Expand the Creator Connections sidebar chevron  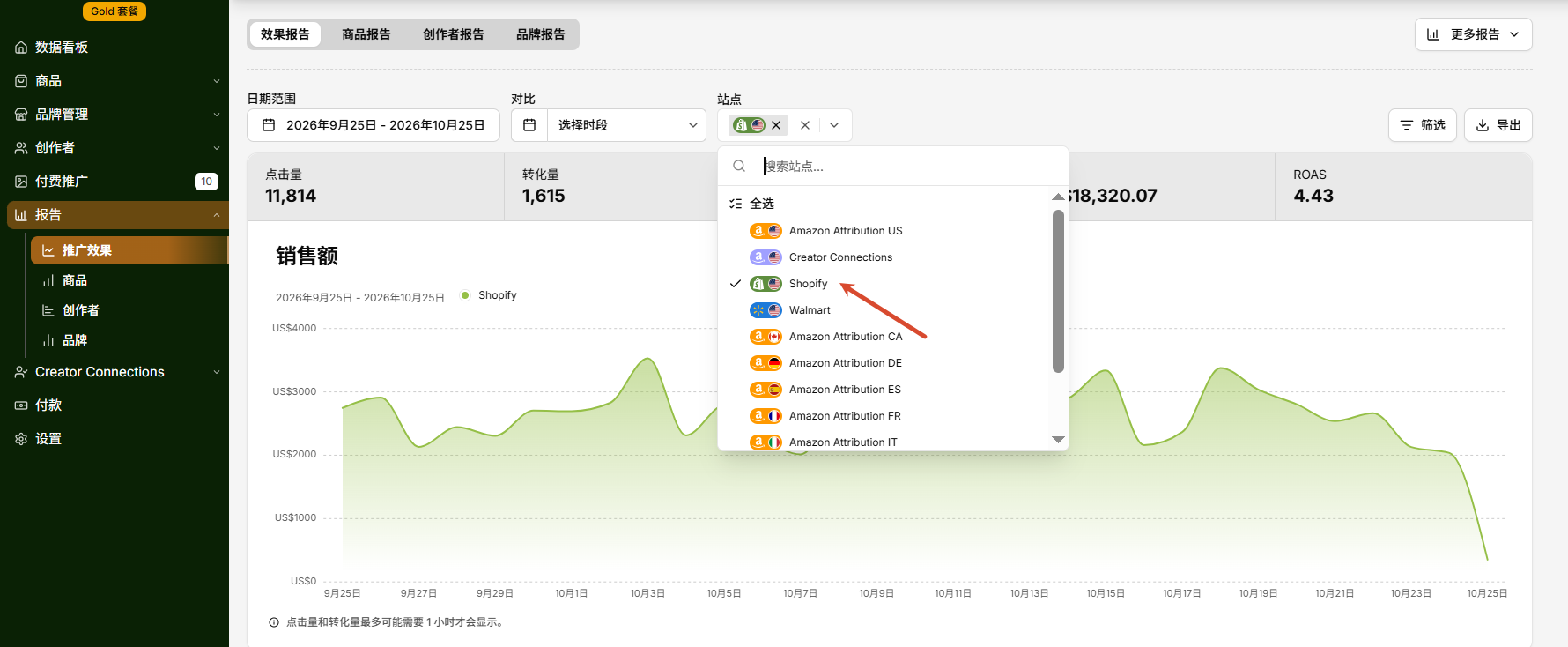click(217, 372)
